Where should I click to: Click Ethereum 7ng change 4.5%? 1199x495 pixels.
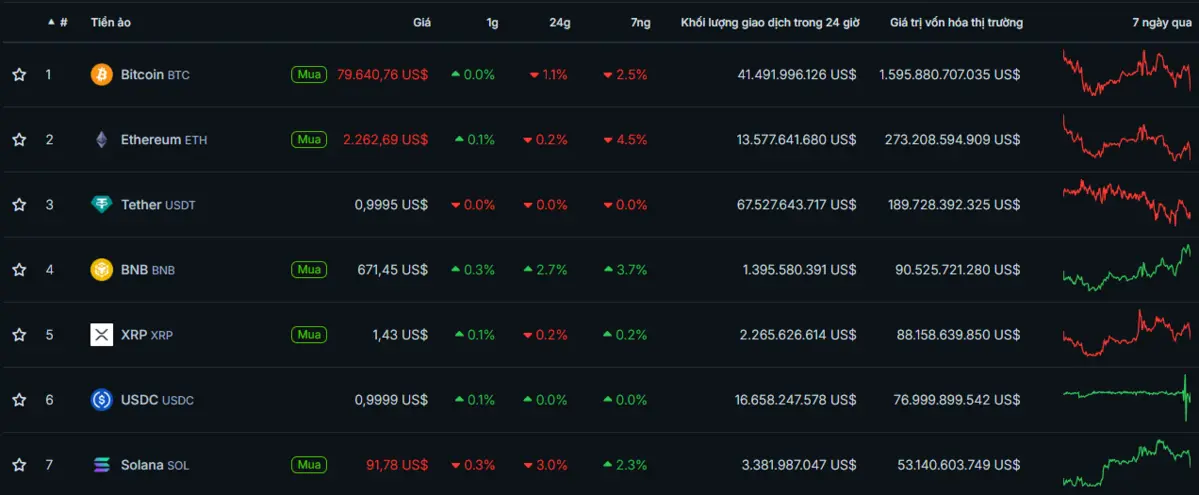(x=625, y=140)
